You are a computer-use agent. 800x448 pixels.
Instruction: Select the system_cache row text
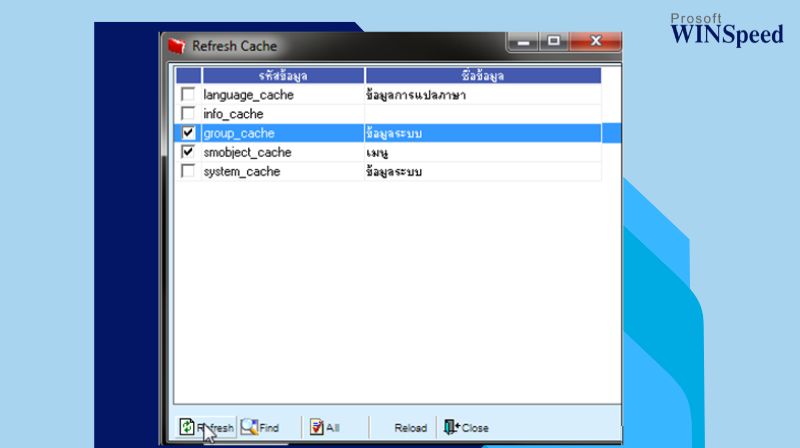pos(242,171)
